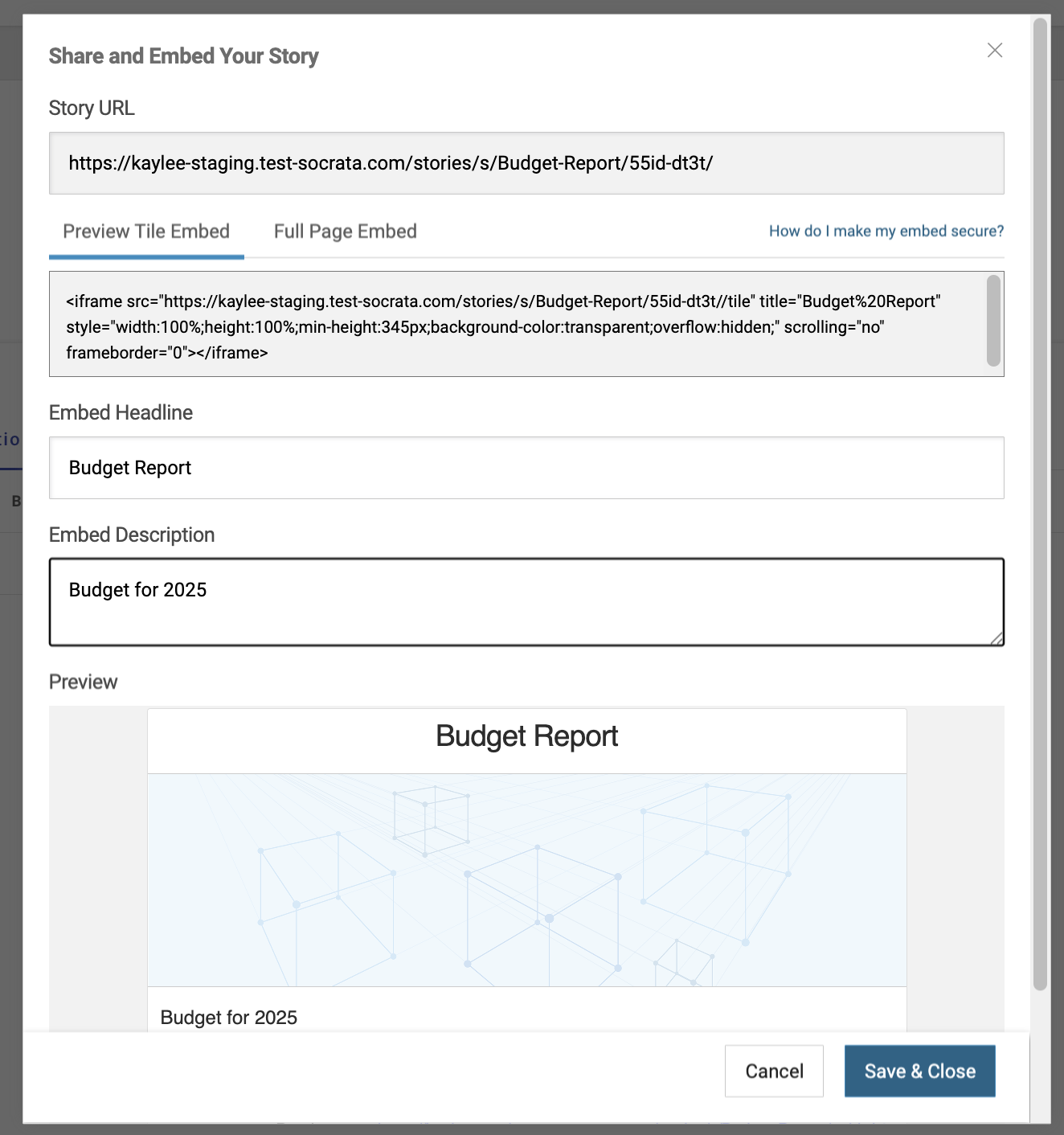1064x1135 pixels.
Task: Click the Embed Headline label
Action: [x=121, y=412]
